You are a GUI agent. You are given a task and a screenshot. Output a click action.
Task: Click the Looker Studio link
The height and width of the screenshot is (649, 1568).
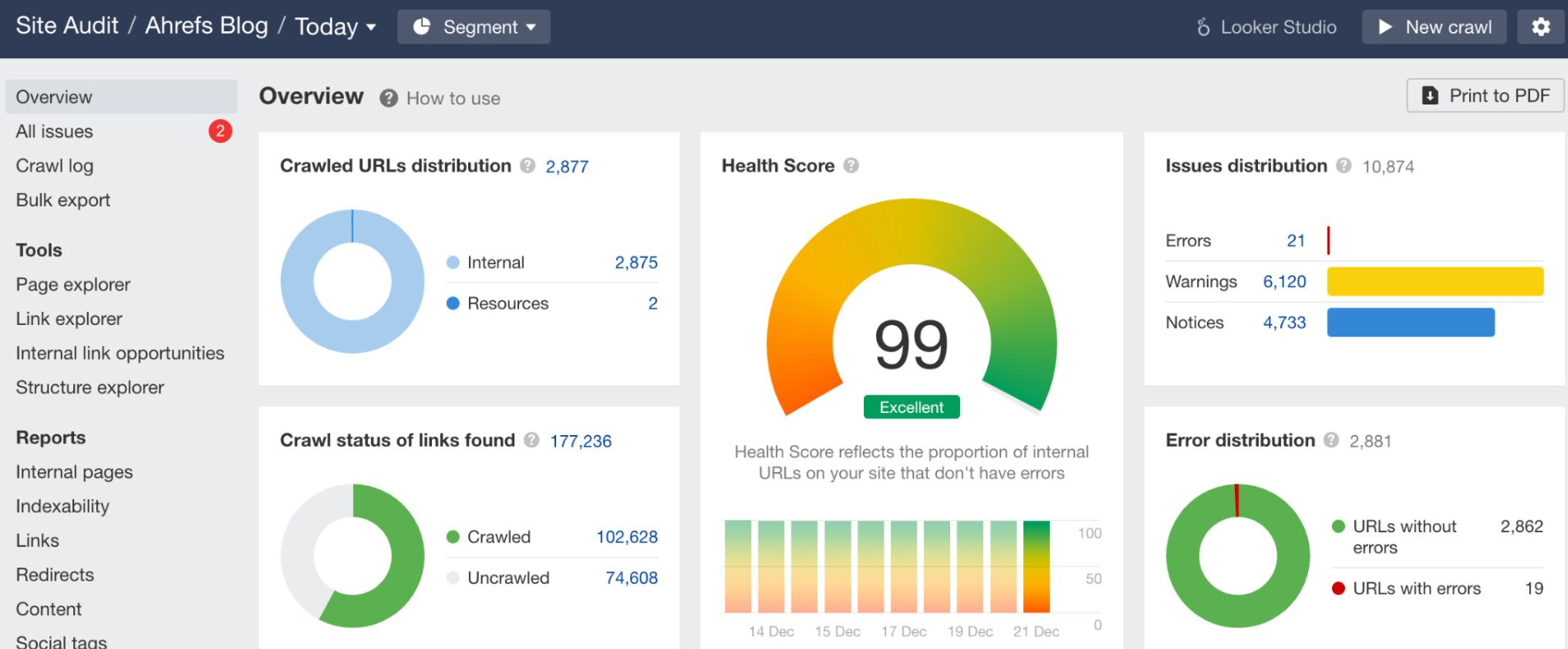pos(1267,27)
